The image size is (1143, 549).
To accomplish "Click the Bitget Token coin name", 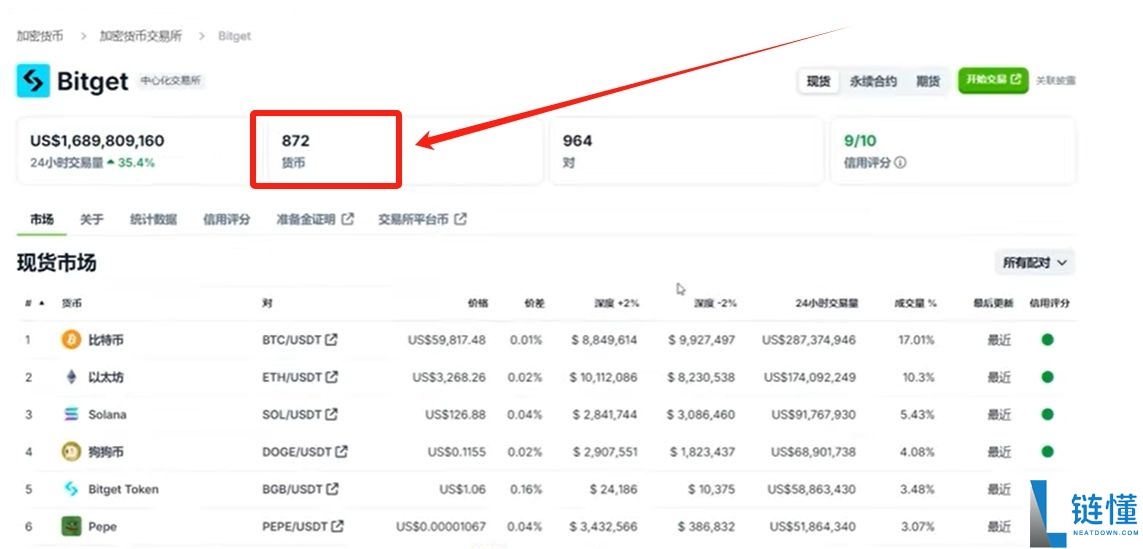I will (x=123, y=489).
